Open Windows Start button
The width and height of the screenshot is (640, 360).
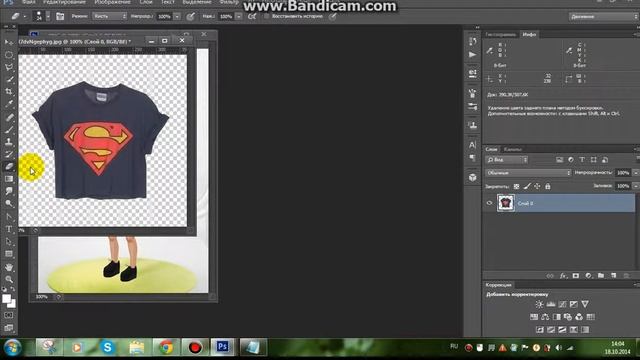(x=13, y=348)
